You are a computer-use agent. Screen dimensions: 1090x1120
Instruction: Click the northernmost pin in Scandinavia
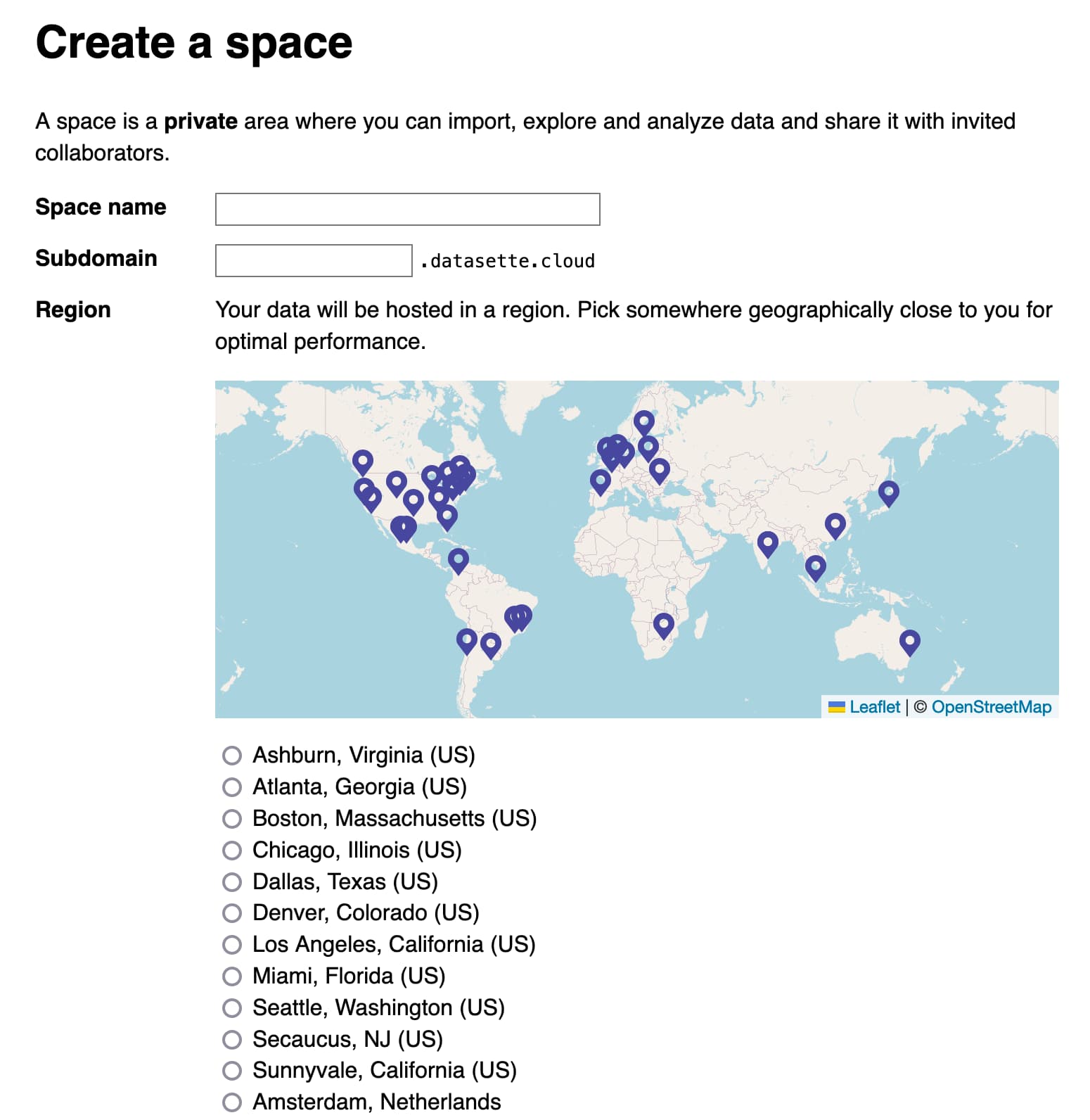pyautogui.click(x=643, y=423)
